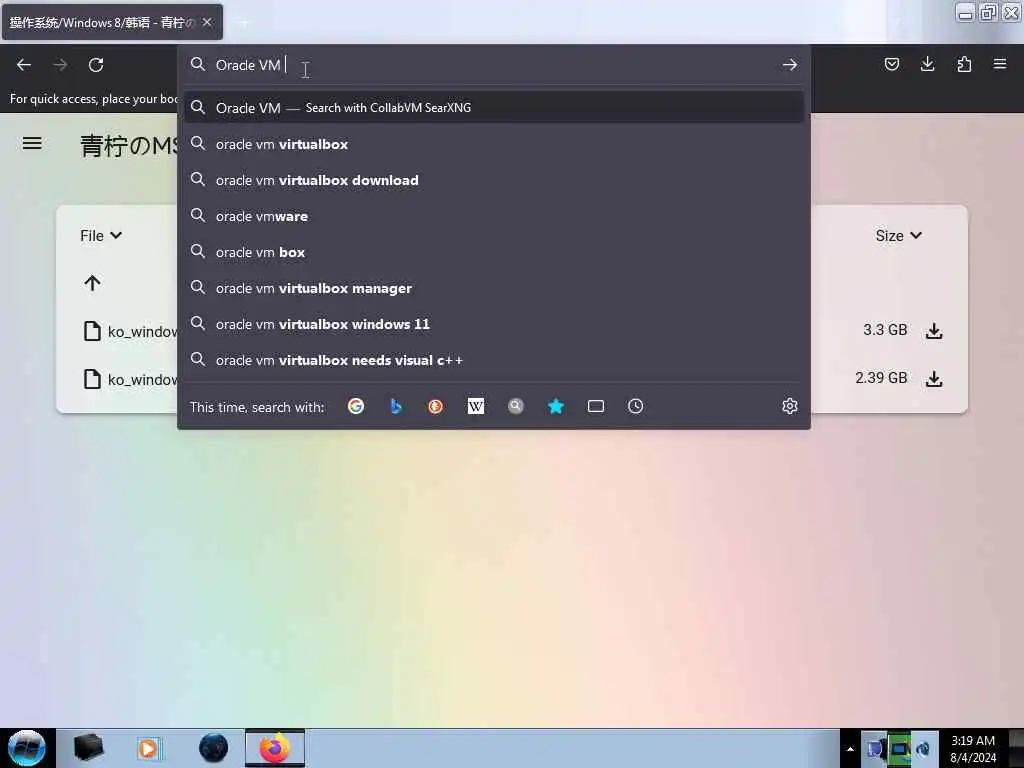Click the network tray icon
Screen dimensions: 1024x768
click(x=899, y=749)
